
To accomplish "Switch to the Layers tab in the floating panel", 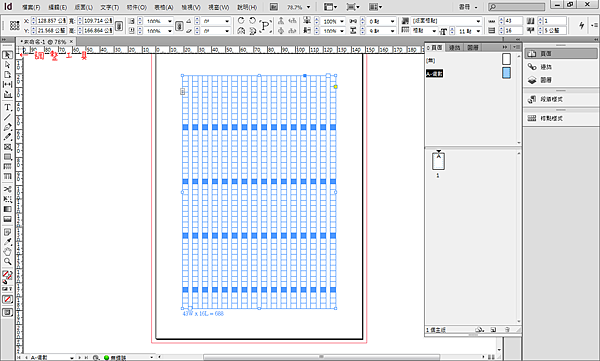I will [473, 47].
